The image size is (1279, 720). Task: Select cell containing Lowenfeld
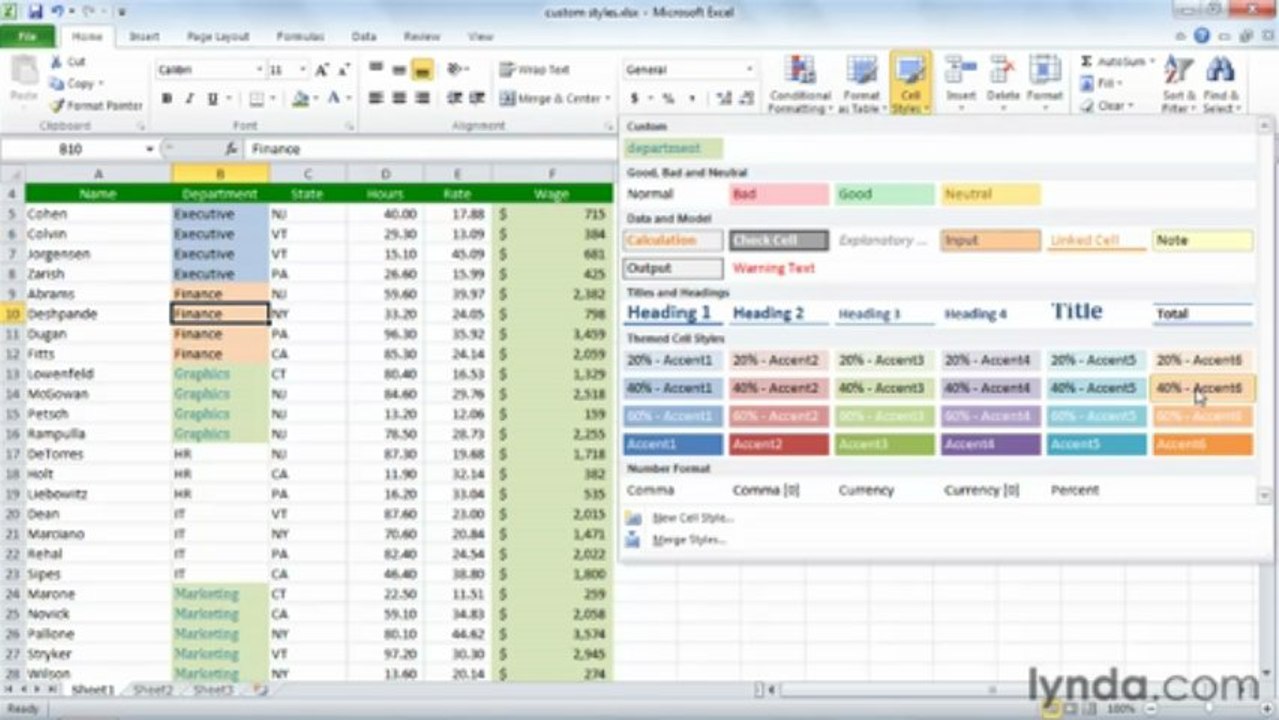(98, 374)
